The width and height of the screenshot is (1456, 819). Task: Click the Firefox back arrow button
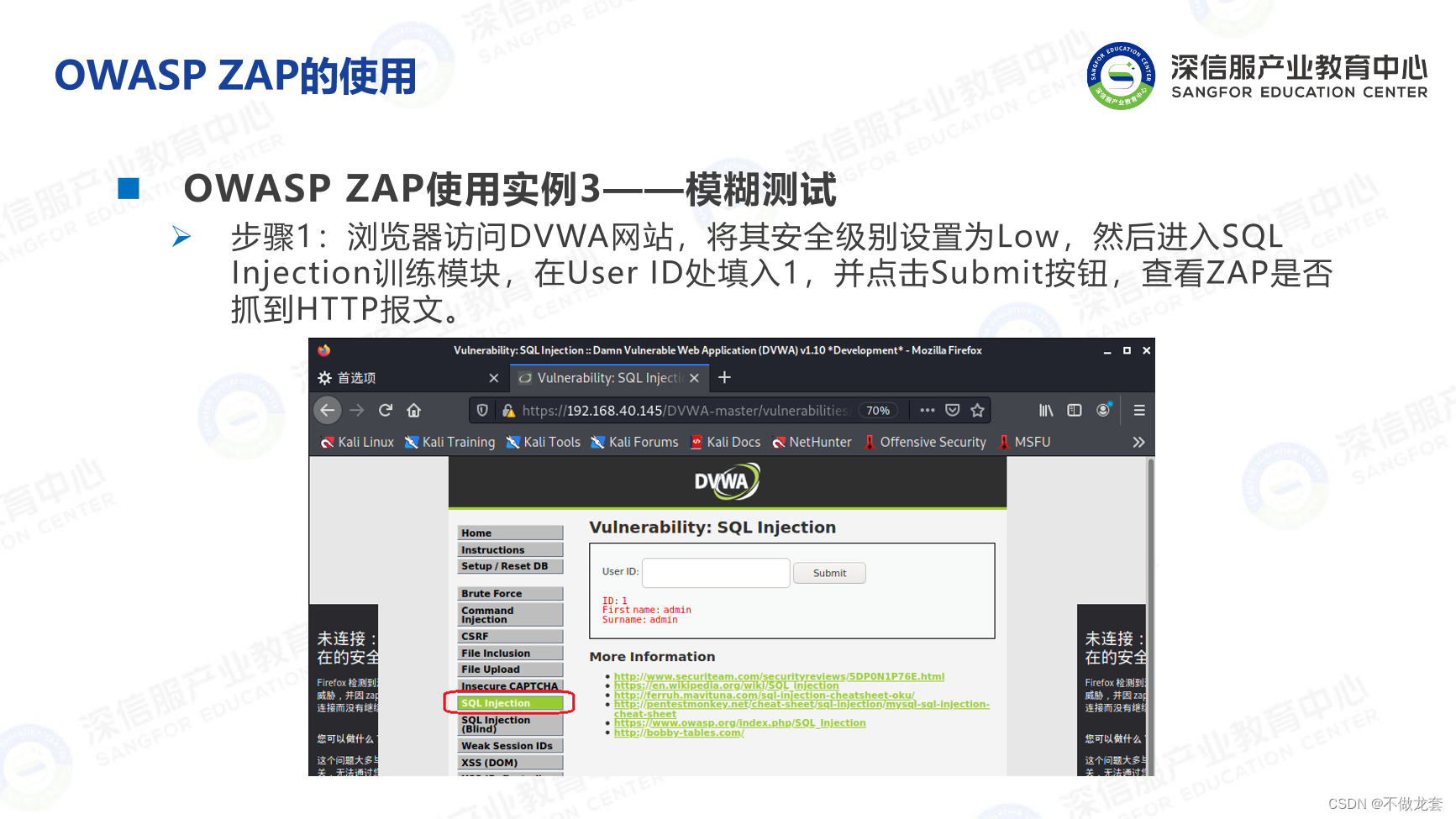tap(328, 410)
